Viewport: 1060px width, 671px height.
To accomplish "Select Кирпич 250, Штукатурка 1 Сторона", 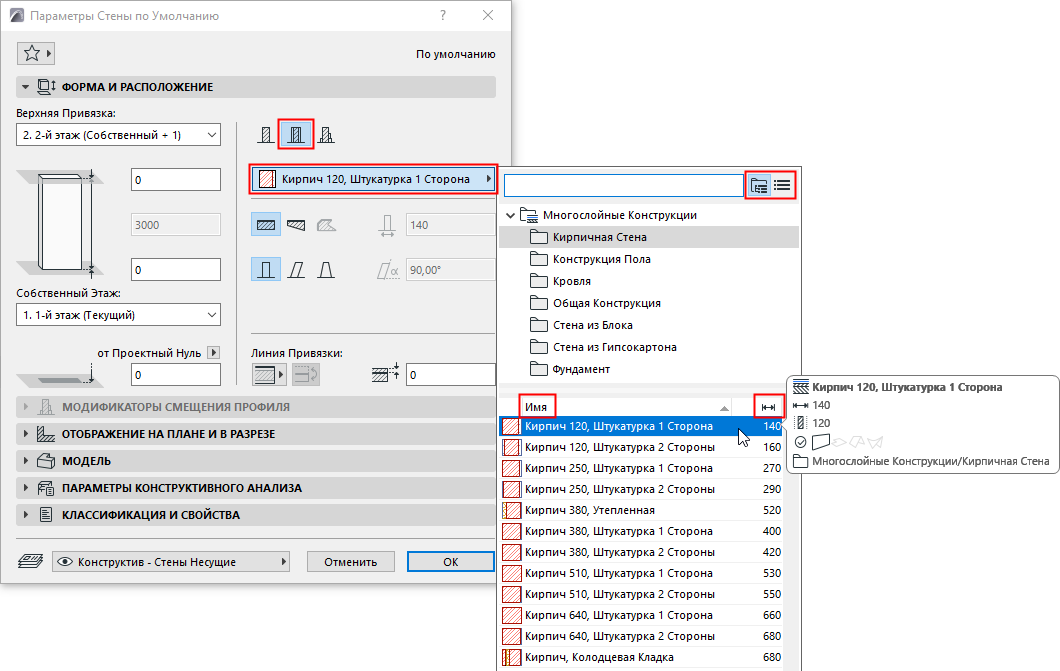I will coord(641,468).
